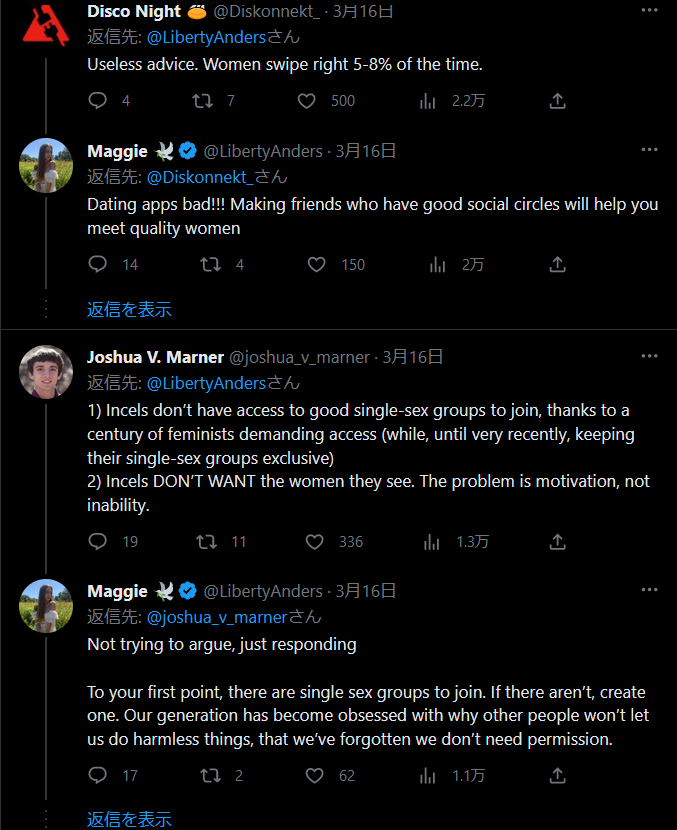
Task: Open Joshua V. Marner's profile picture
Action: (46, 372)
